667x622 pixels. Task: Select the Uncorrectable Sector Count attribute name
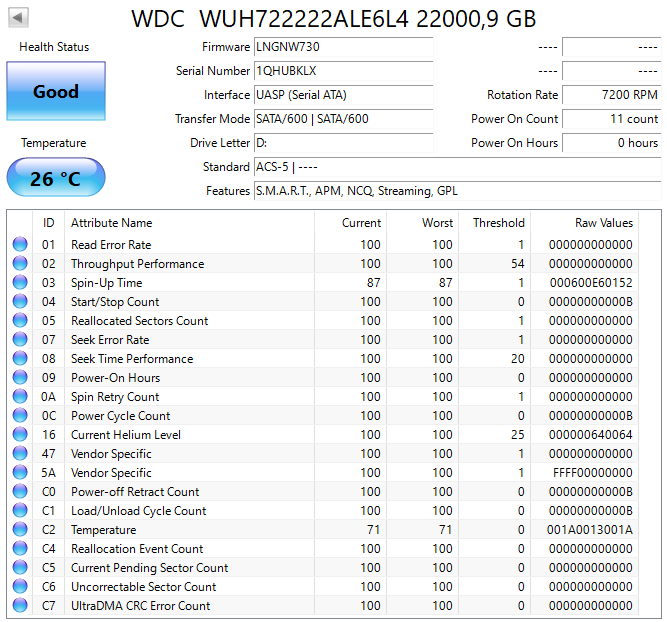coord(143,587)
